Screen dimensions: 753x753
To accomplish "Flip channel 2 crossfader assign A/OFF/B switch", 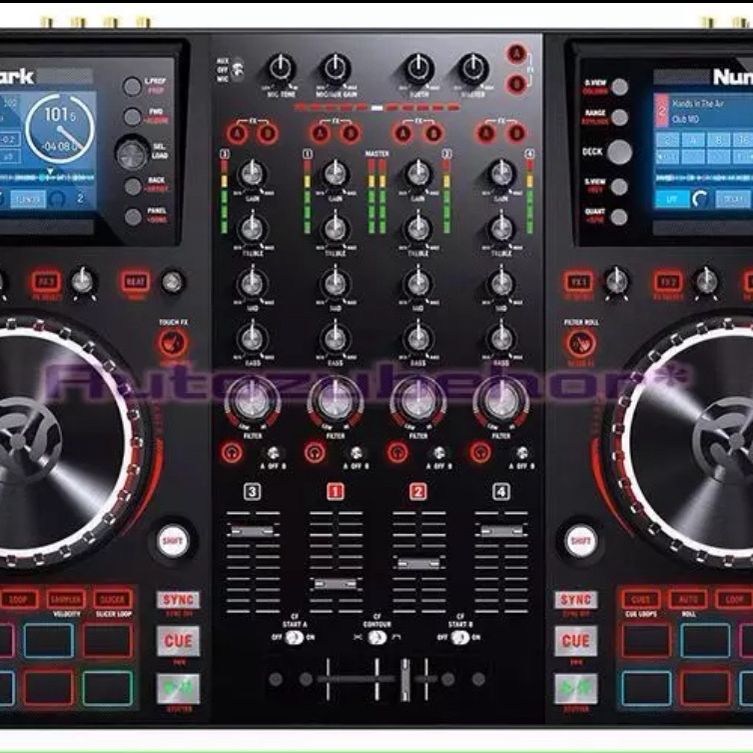I will pyautogui.click(x=438, y=452).
